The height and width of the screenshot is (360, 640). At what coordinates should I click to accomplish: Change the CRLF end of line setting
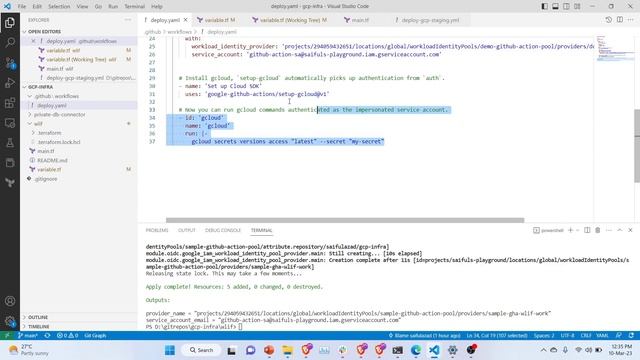click(586, 336)
